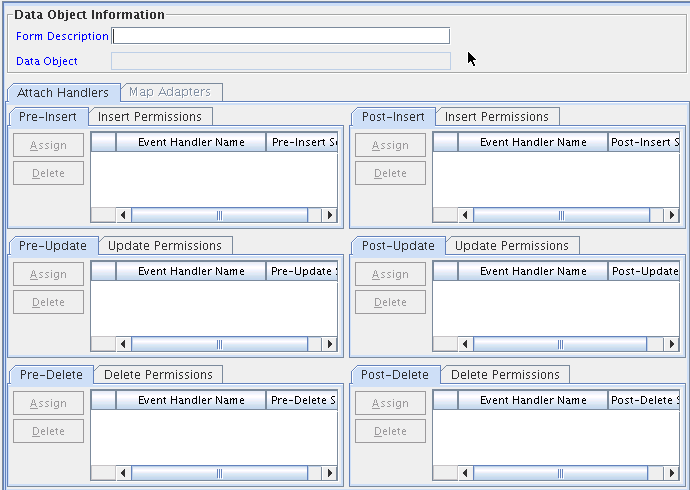Open Insert Permissions tab beside Post-Insert
The image size is (690, 490).
[x=497, y=117]
